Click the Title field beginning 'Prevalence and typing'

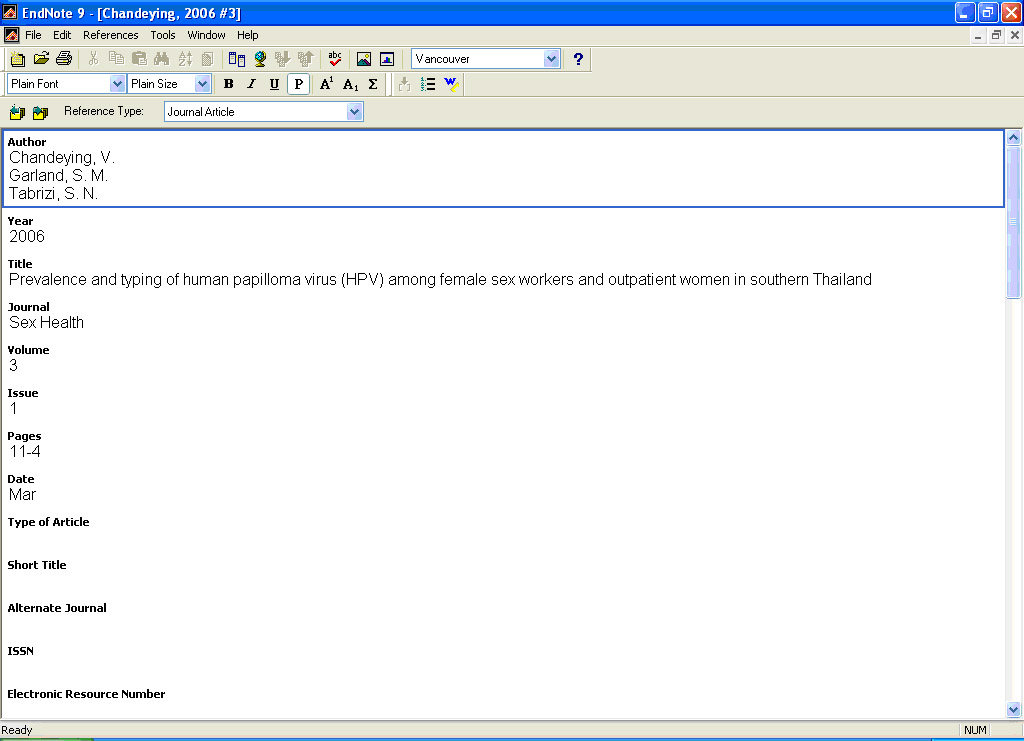click(x=440, y=279)
